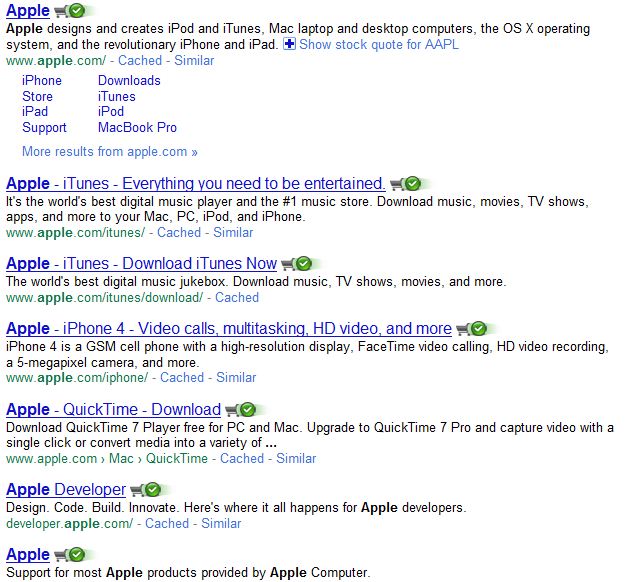Click the cart icon next to 'QuickTime - Download'
Viewport: 630px width, 582px height.
point(231,410)
